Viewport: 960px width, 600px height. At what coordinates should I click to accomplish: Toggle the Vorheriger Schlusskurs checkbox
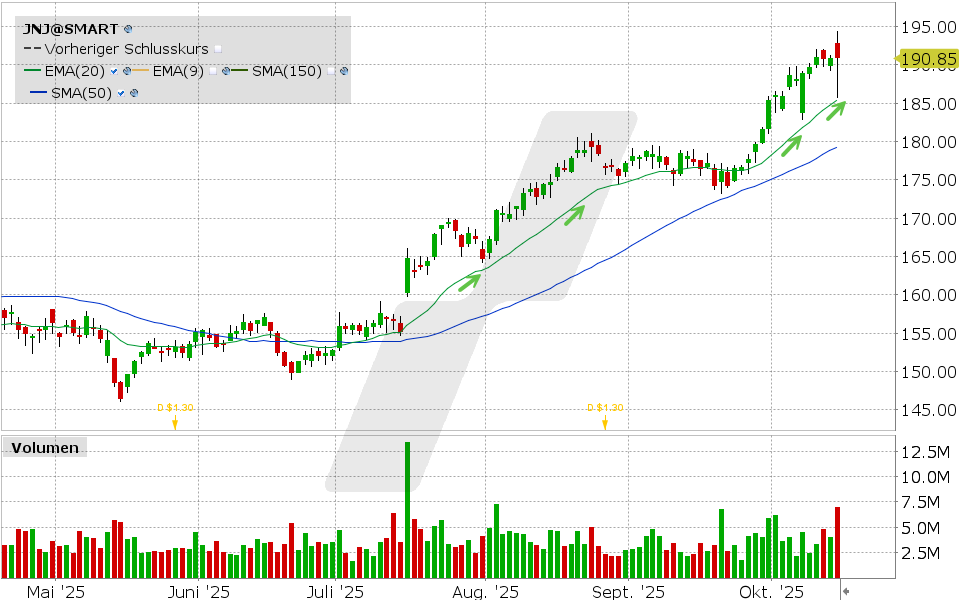coord(218,49)
